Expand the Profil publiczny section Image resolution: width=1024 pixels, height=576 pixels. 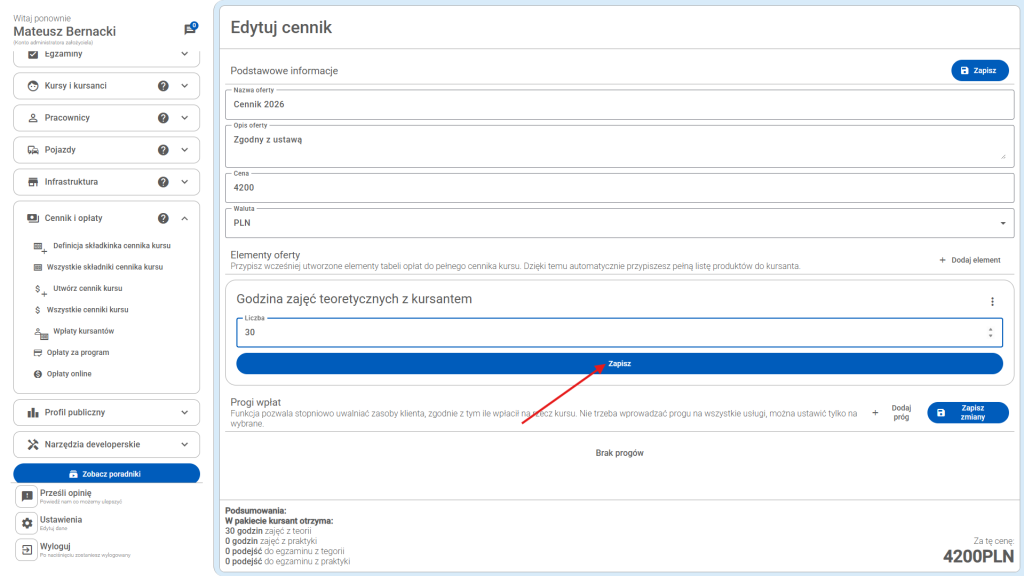(185, 412)
